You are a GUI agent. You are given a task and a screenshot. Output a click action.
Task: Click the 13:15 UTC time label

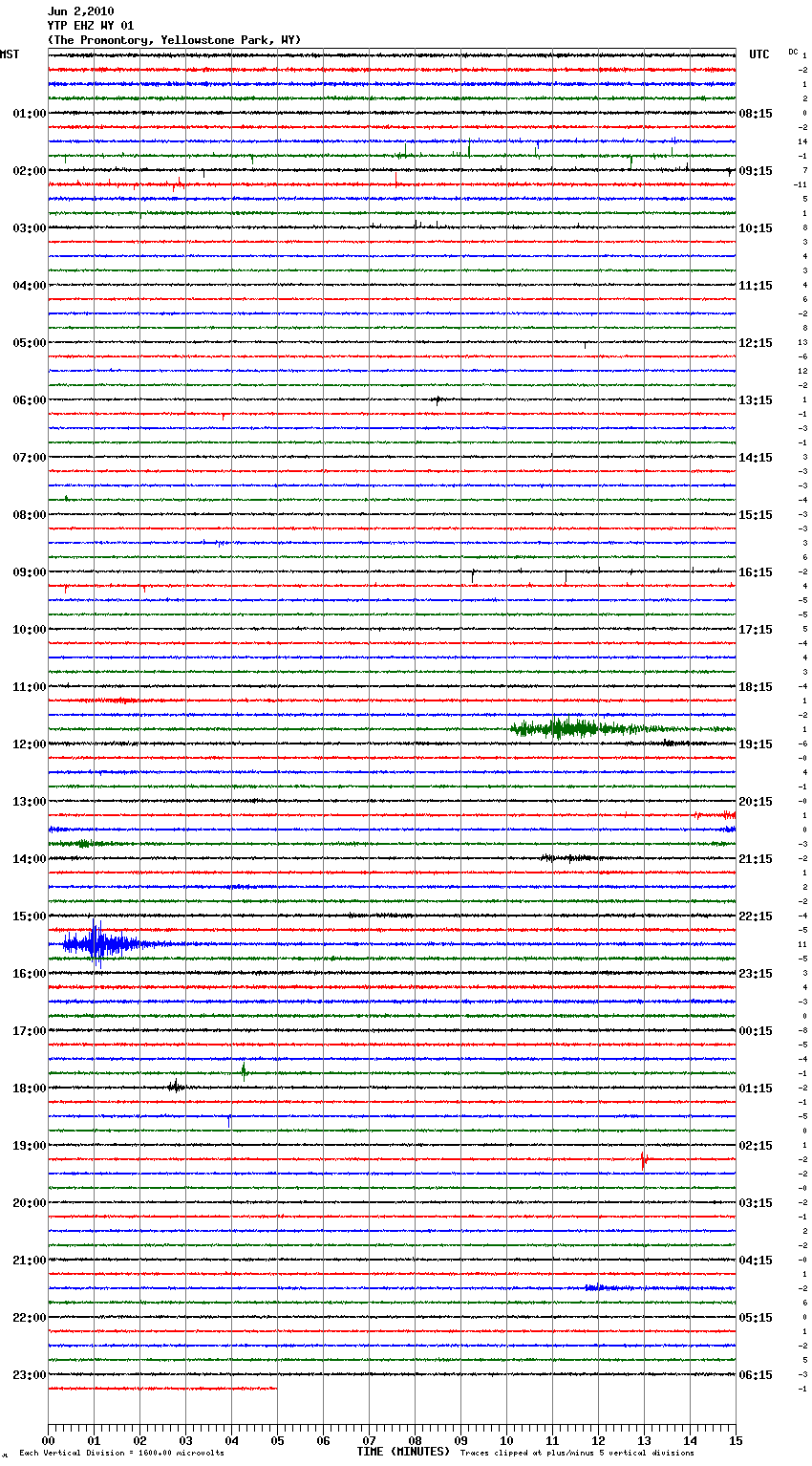click(x=756, y=400)
